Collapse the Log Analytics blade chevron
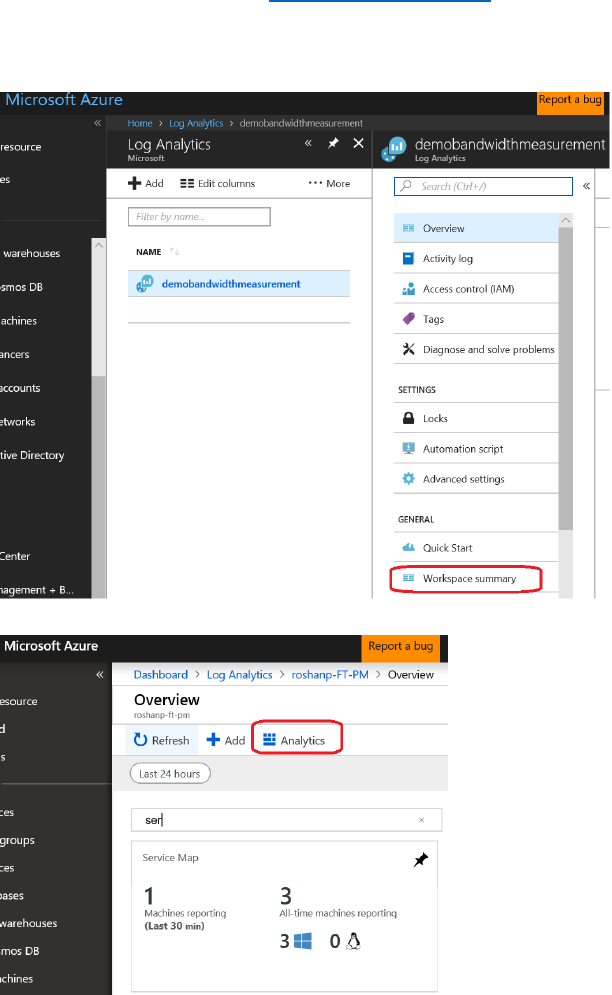The width and height of the screenshot is (612, 995). pyautogui.click(x=310, y=144)
